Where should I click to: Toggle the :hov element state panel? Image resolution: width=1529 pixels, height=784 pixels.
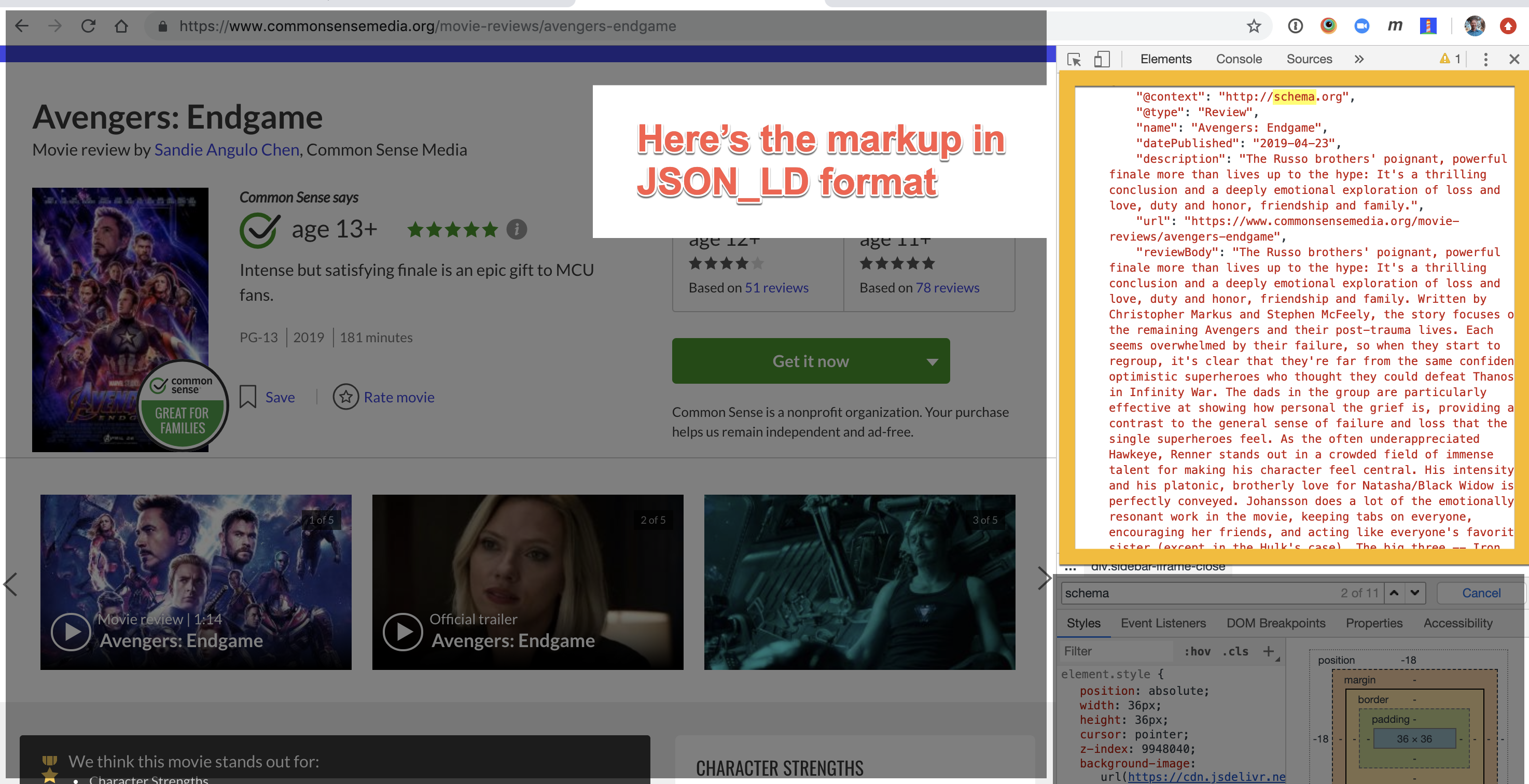tap(1197, 651)
